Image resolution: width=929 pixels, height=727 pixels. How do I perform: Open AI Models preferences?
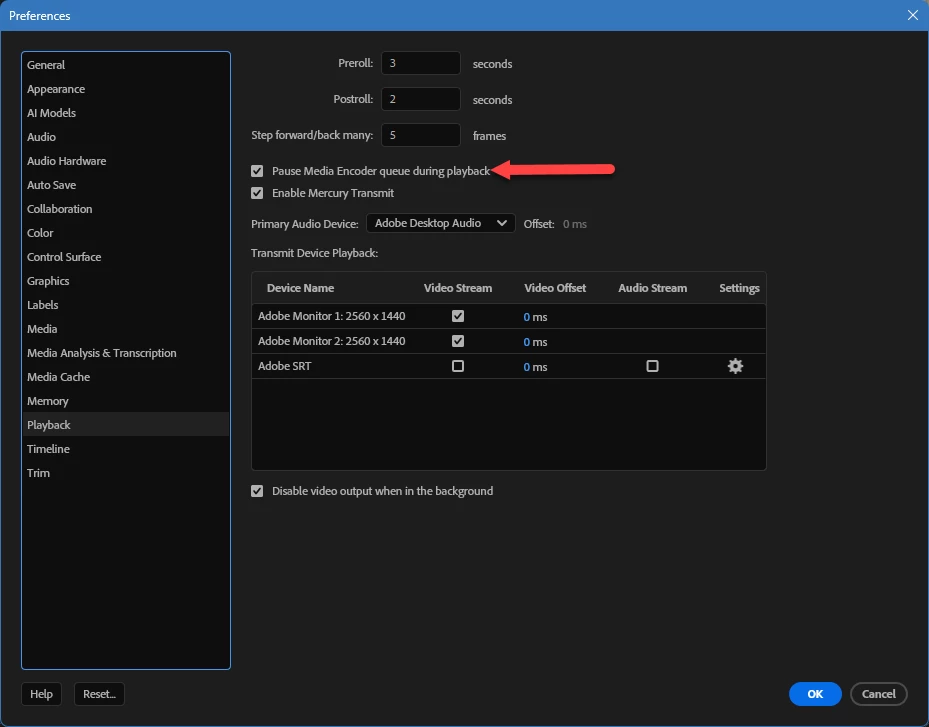126,113
